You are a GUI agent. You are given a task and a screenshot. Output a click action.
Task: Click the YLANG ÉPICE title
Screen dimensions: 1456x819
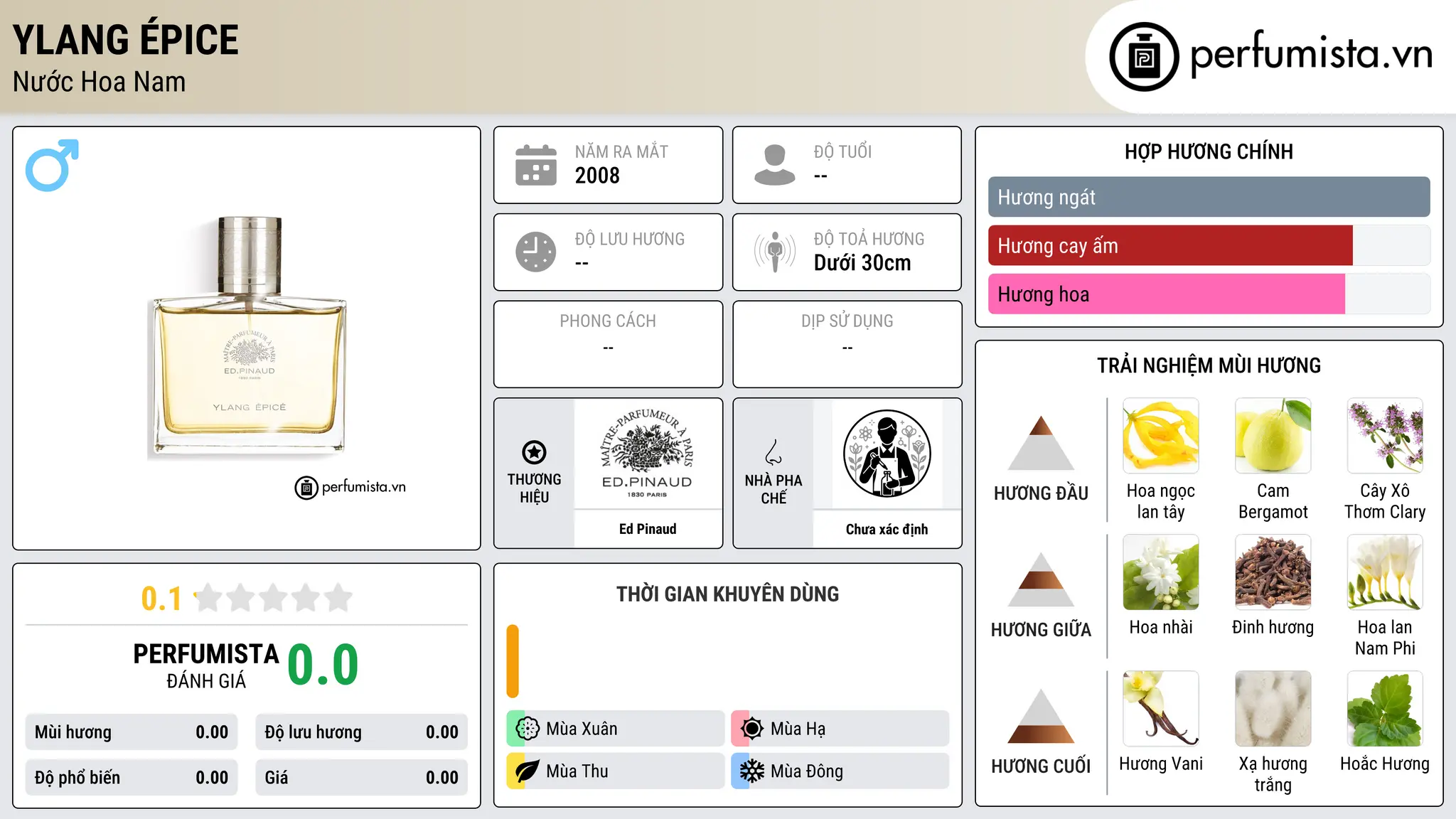click(126, 40)
